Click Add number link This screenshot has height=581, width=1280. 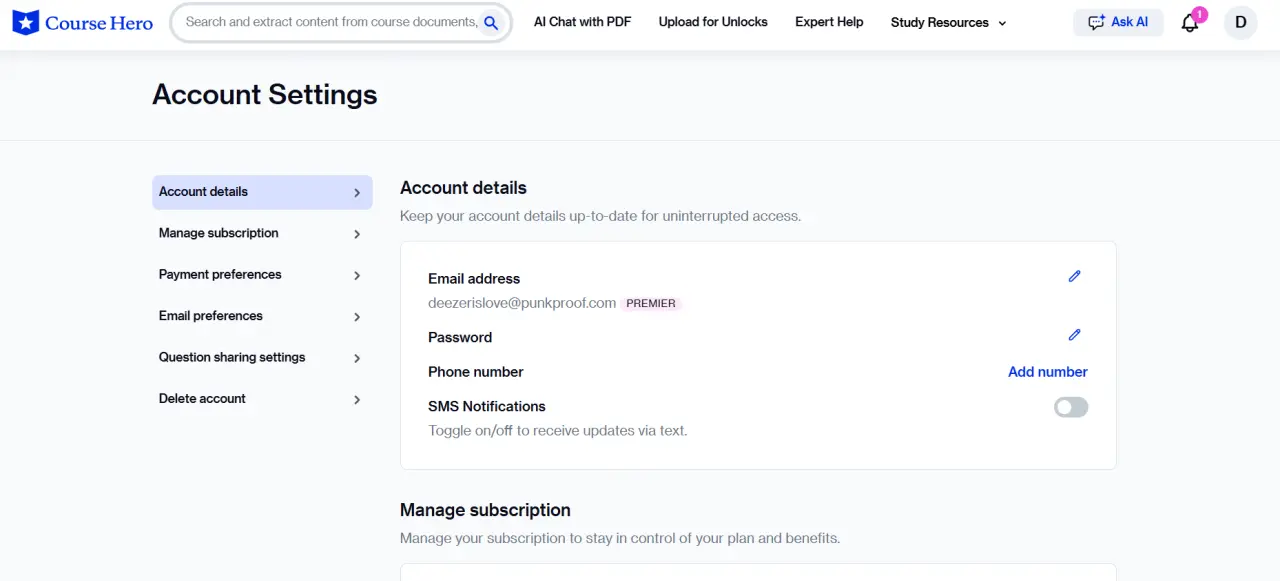click(1048, 372)
